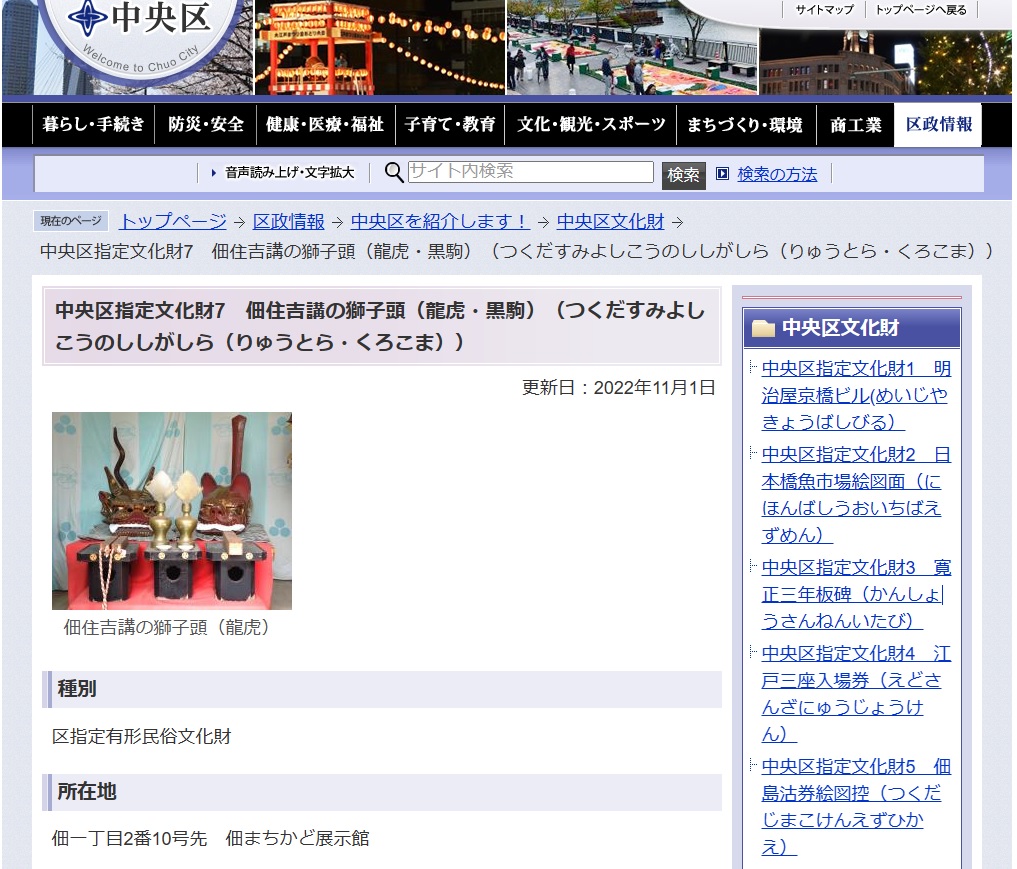Follow the 中央区を紹介します！ breadcrumb

[440, 222]
